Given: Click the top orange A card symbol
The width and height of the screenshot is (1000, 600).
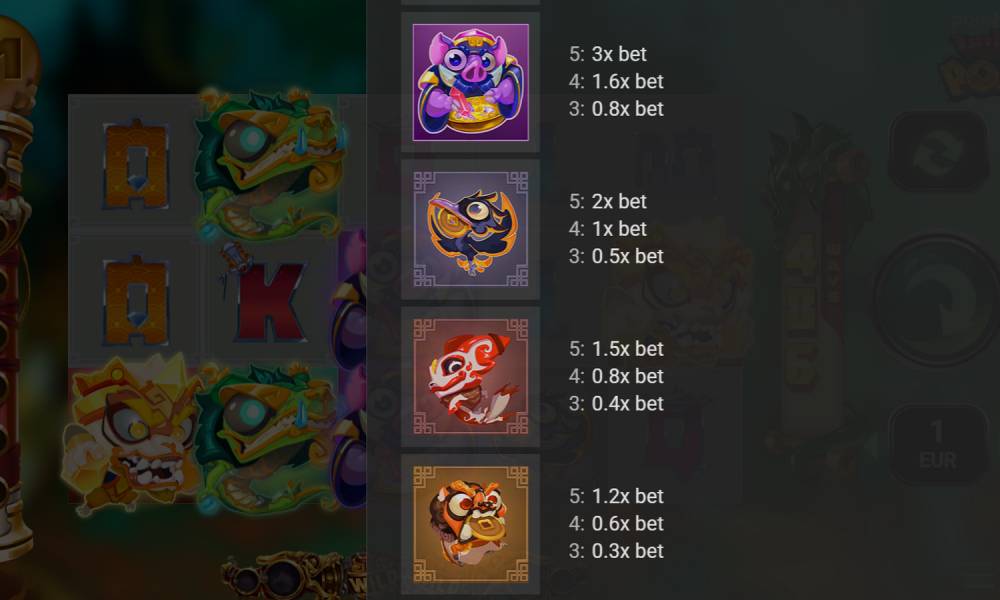Looking at the screenshot, I should tap(136, 165).
